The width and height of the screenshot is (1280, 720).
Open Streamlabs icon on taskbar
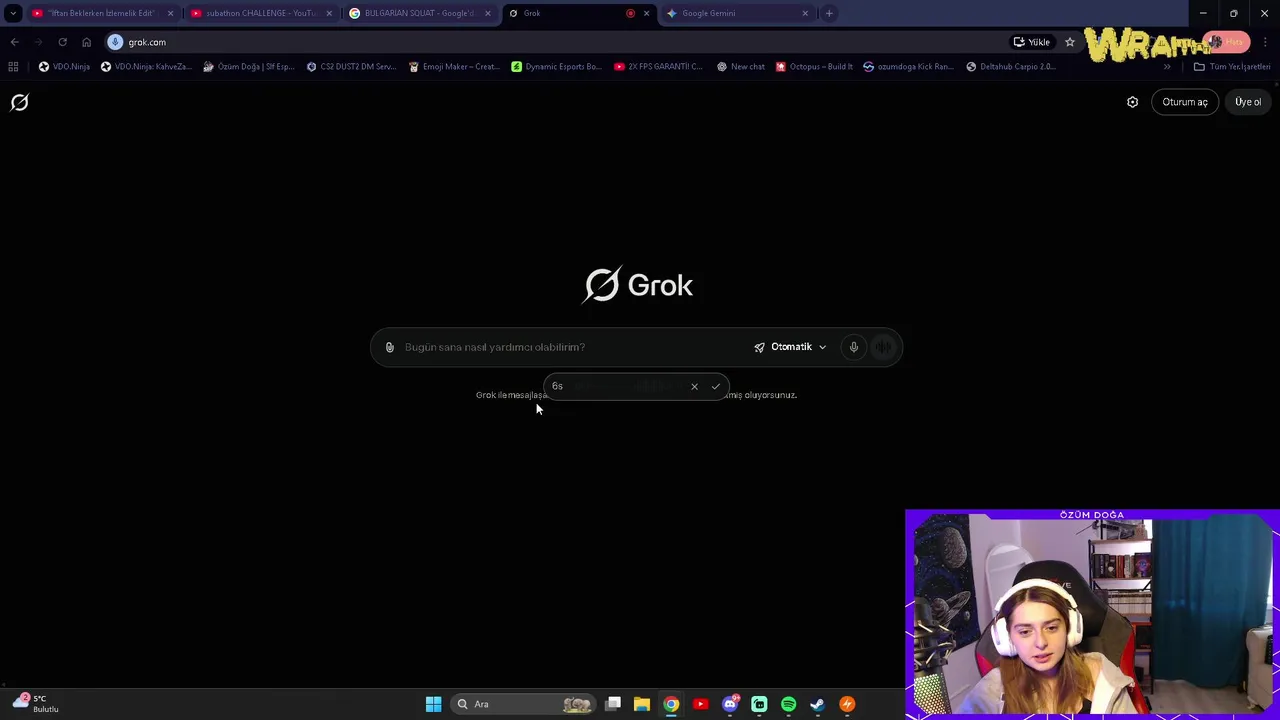tap(759, 704)
